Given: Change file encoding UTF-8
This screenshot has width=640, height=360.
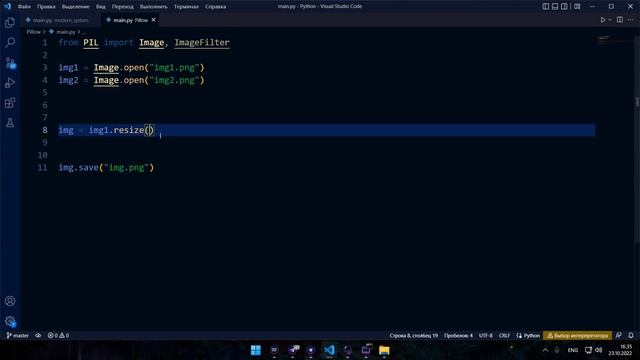Looking at the screenshot, I should [x=485, y=336].
